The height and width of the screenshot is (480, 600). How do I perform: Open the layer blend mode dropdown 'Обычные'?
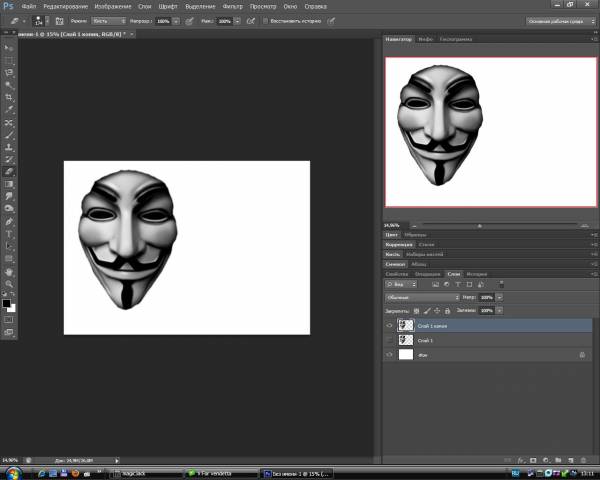point(421,297)
